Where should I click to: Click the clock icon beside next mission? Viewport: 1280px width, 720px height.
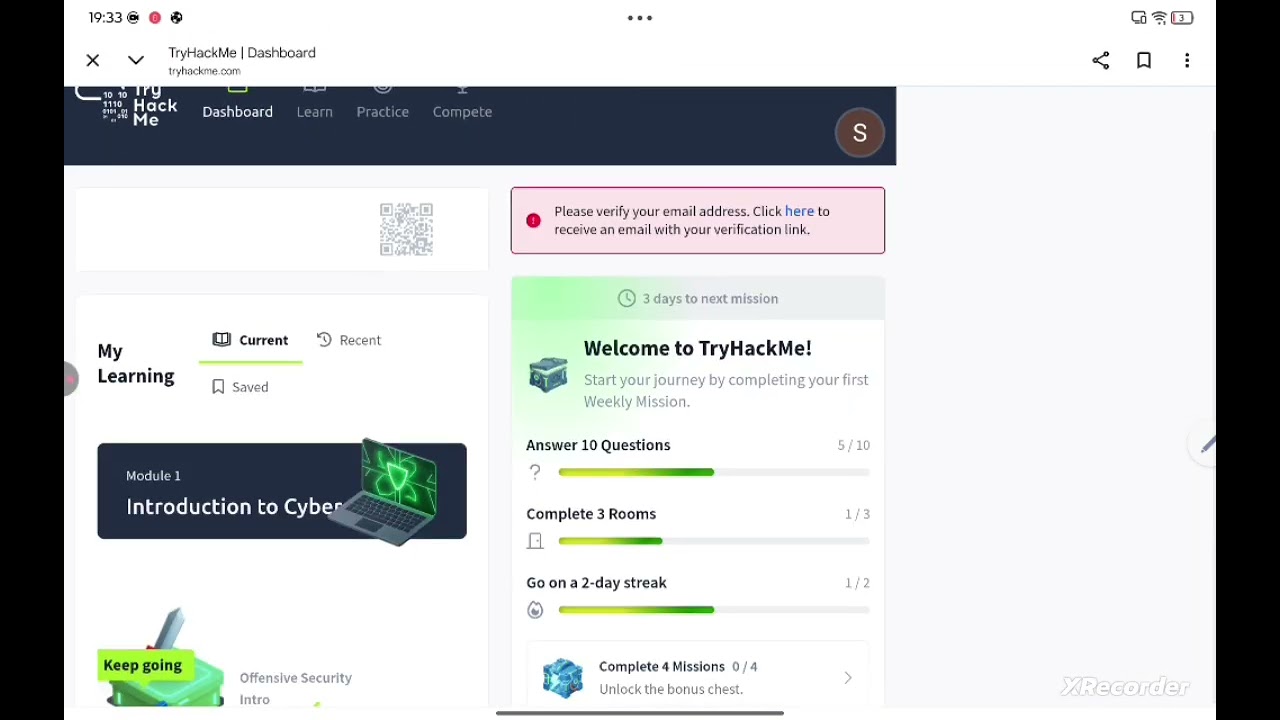[x=627, y=298]
